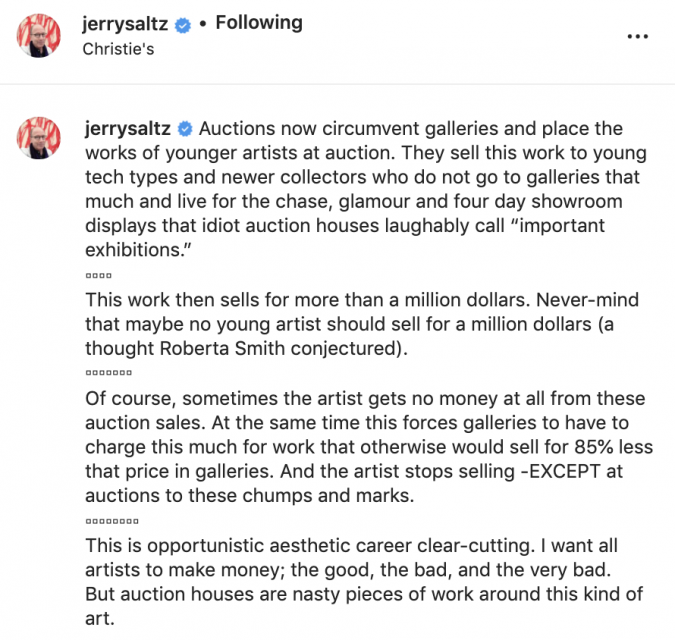Open the three-dot more options menu
This screenshot has height=640, width=675.
pos(638,36)
